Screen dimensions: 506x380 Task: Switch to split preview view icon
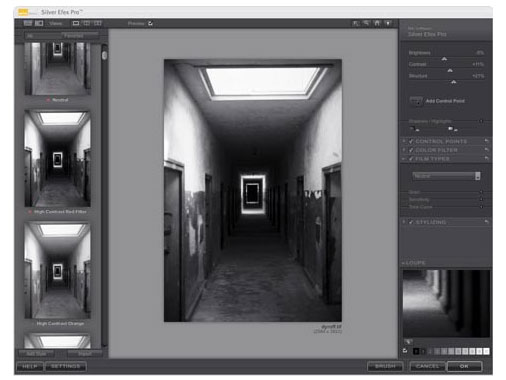click(x=87, y=23)
